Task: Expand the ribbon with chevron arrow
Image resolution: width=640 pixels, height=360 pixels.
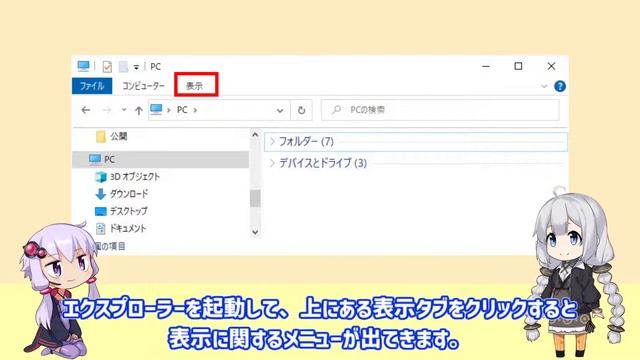Action: coord(544,86)
